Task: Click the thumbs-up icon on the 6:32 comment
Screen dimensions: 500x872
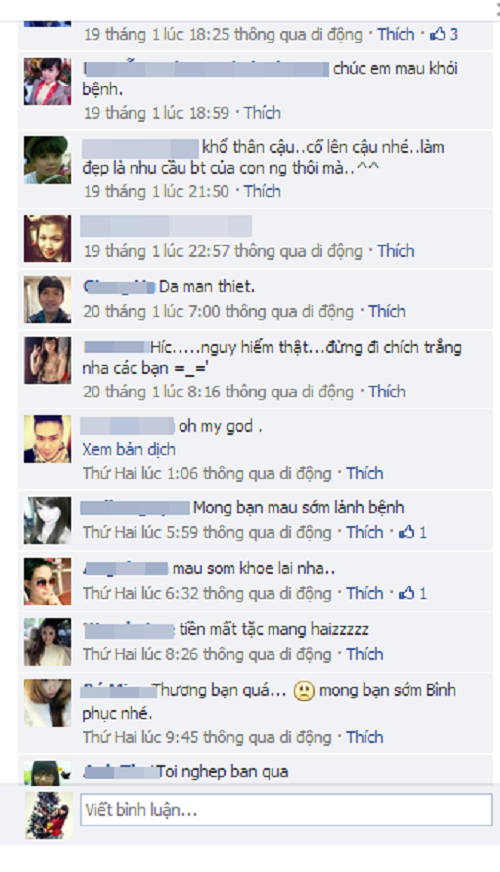Action: click(407, 593)
